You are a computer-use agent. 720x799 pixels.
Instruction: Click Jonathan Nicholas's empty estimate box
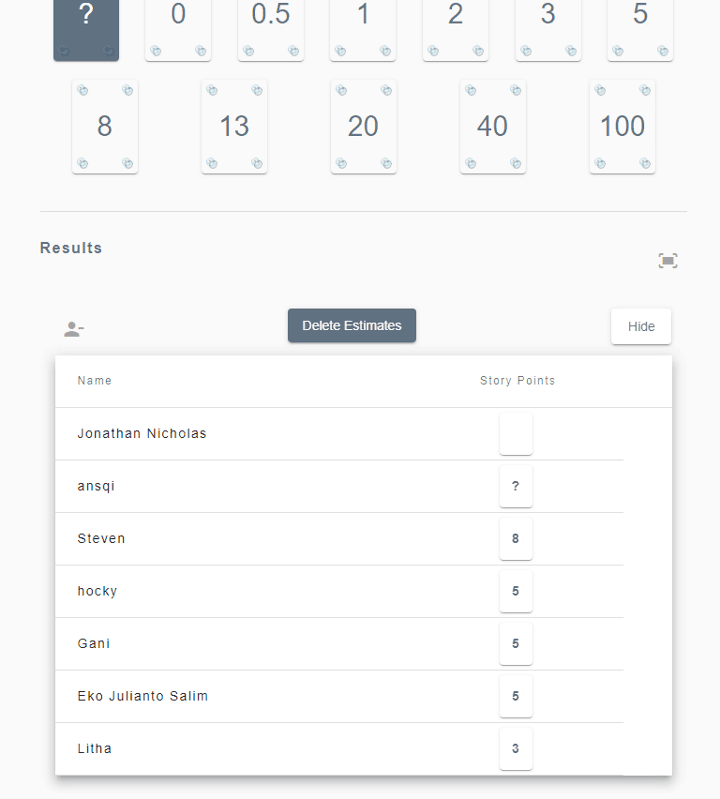(x=516, y=434)
